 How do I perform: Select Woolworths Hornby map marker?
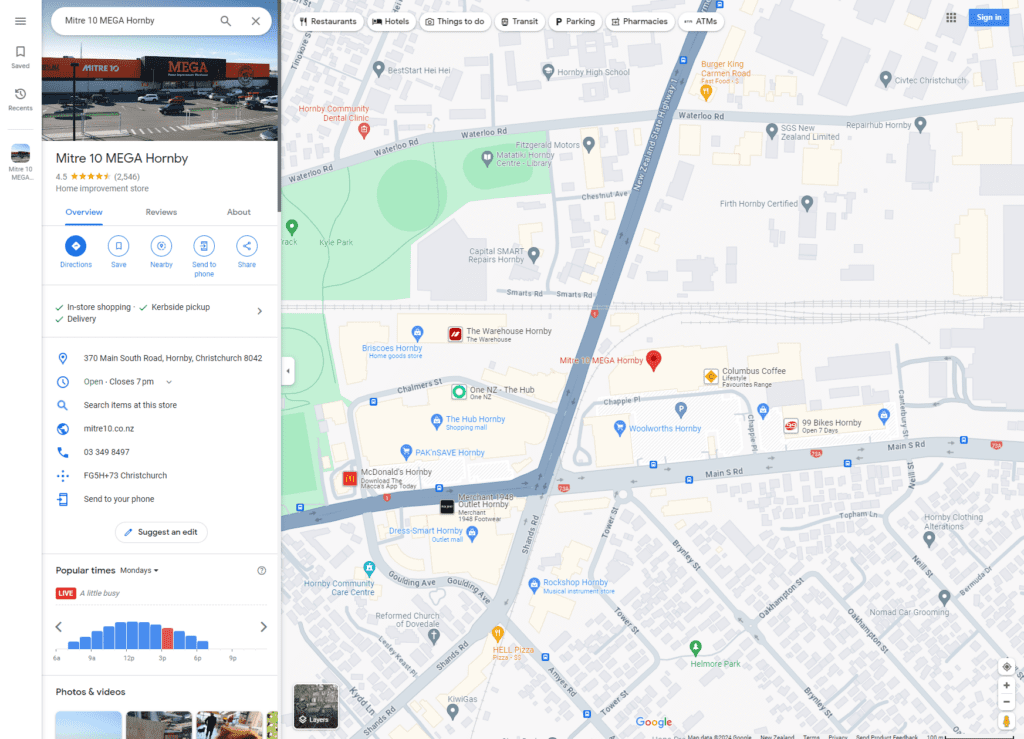pyautogui.click(x=619, y=428)
